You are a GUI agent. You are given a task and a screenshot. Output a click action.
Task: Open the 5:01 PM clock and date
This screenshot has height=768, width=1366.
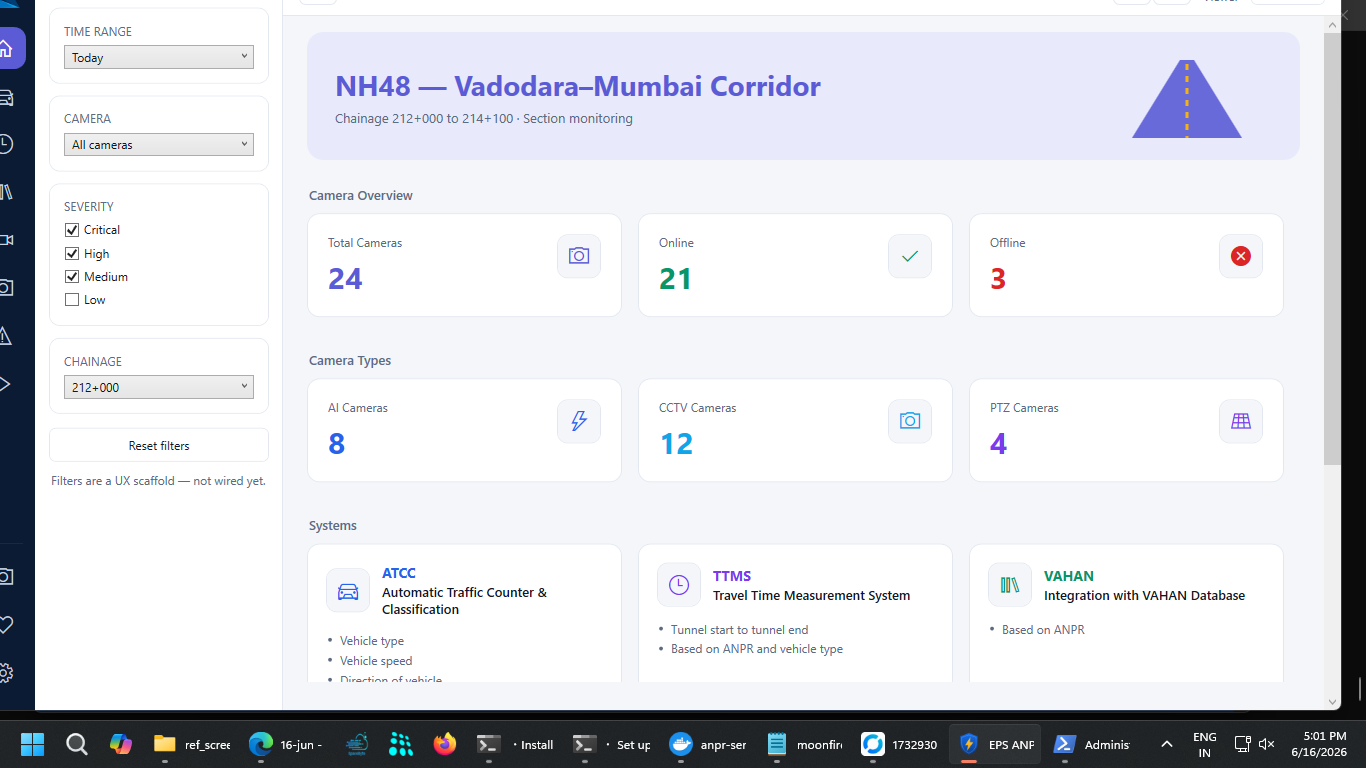pyautogui.click(x=1318, y=744)
